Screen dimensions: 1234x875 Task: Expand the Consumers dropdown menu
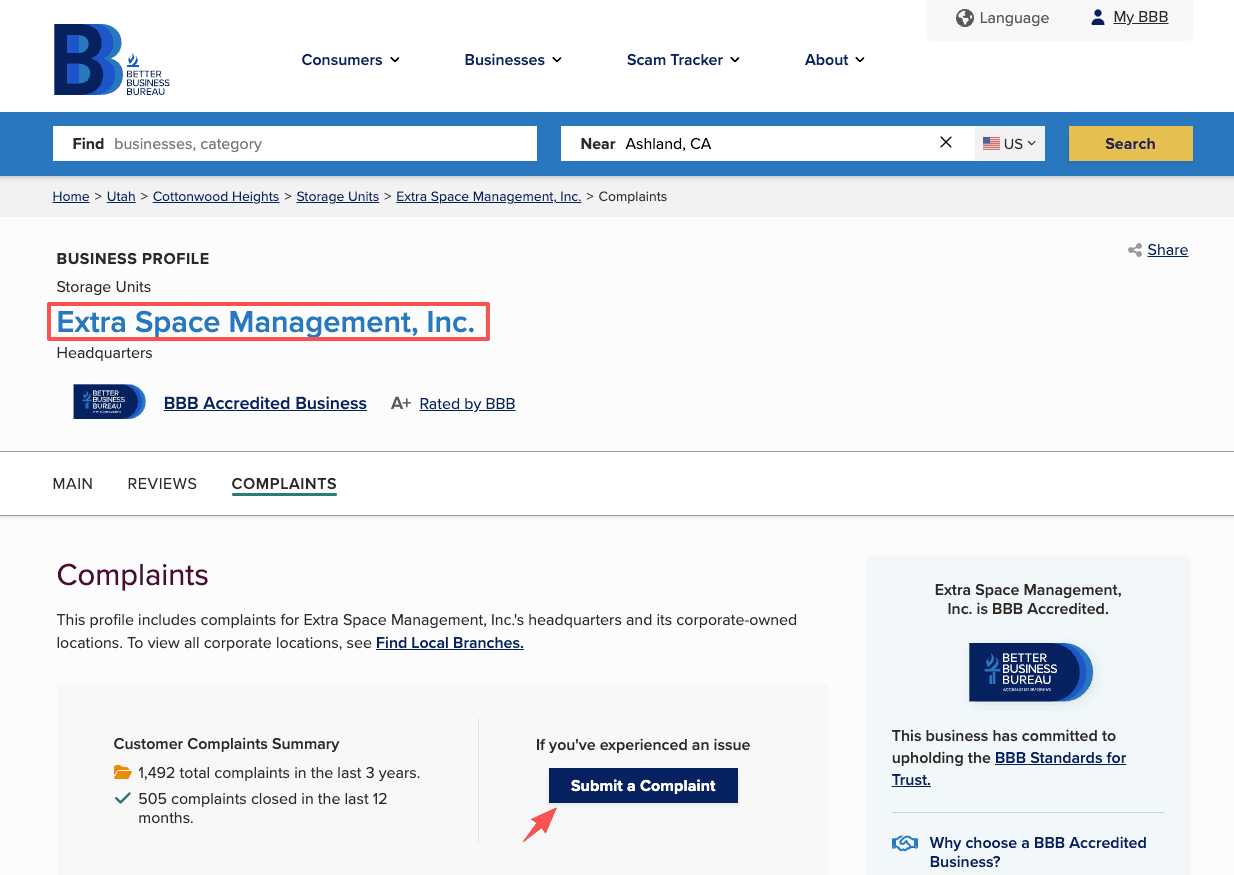(x=350, y=60)
